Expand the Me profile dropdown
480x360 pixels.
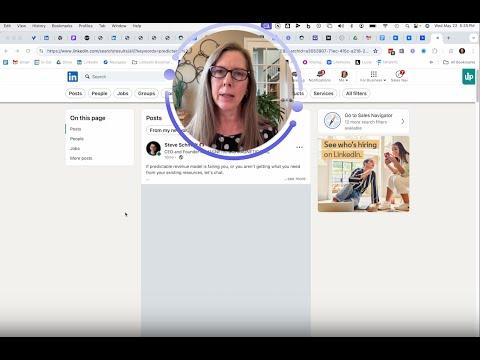344,76
